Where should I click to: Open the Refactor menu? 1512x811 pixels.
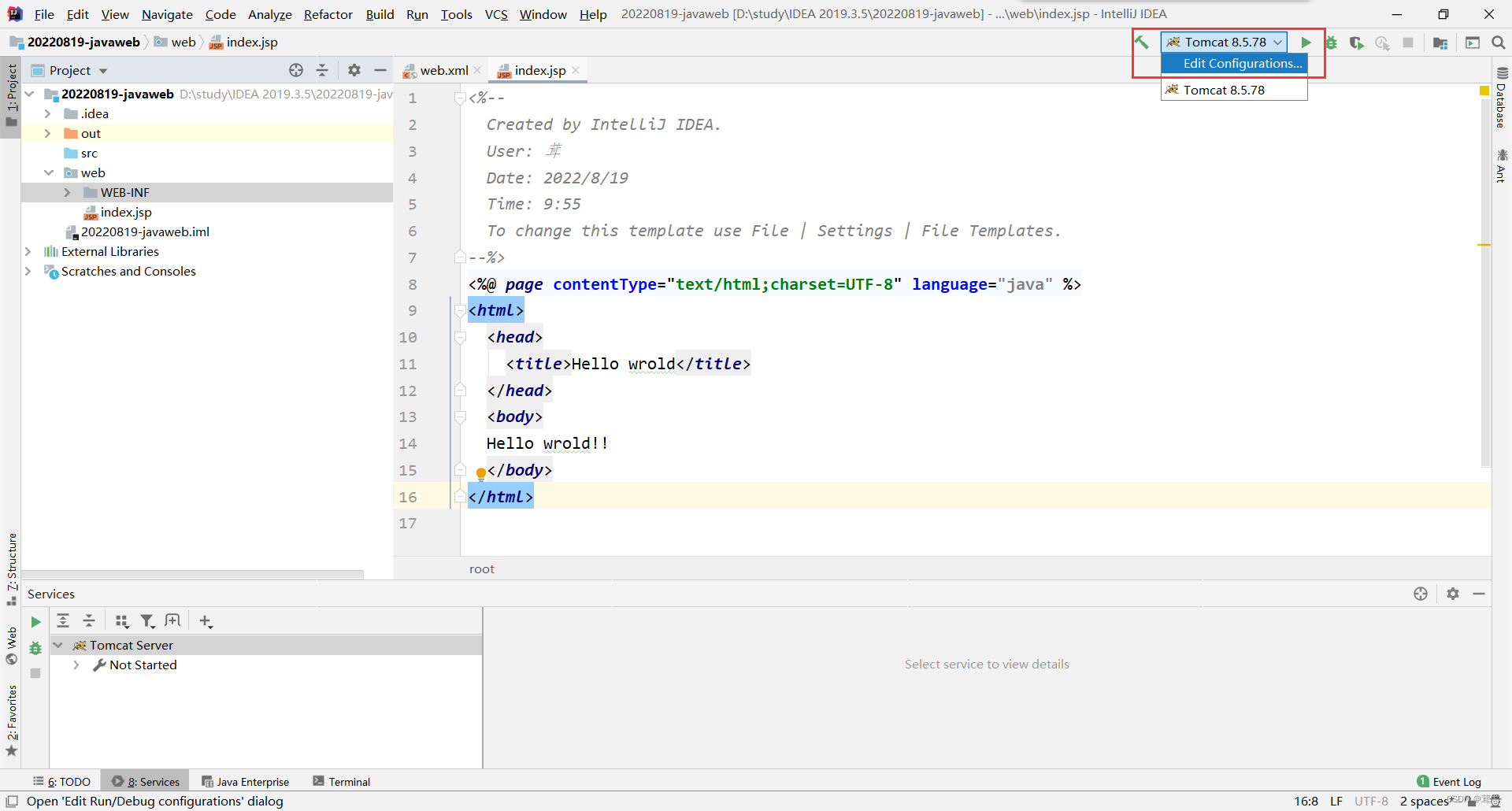tap(328, 14)
